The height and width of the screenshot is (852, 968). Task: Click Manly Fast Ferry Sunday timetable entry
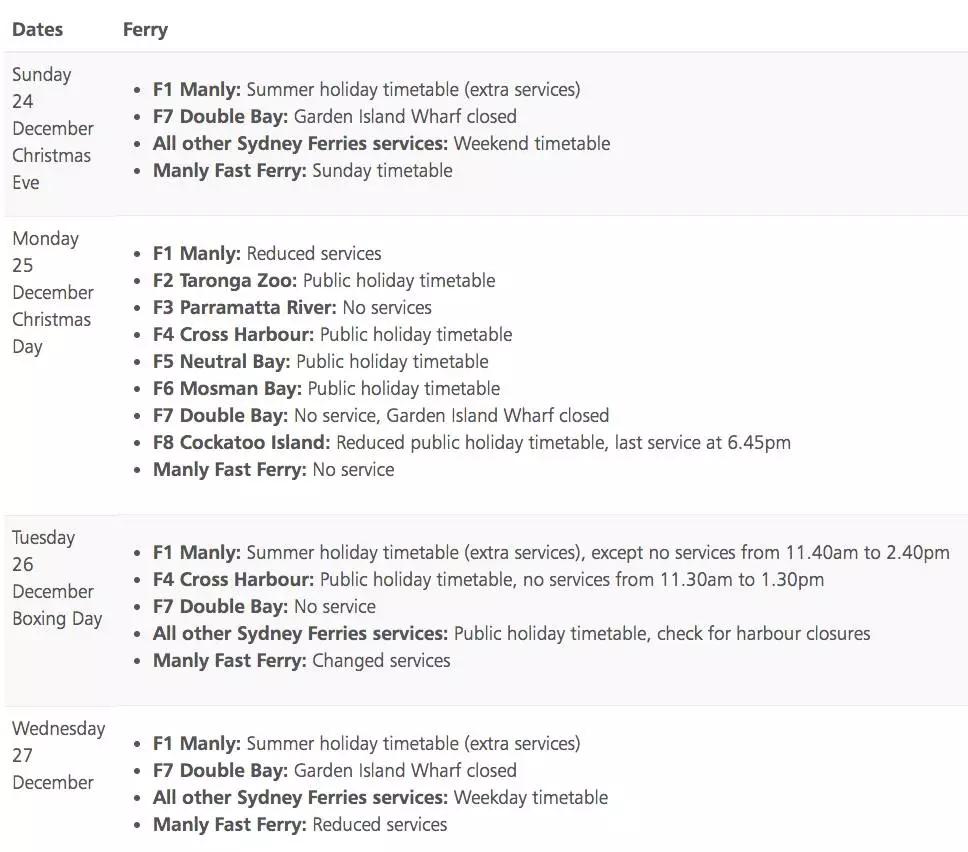click(302, 171)
